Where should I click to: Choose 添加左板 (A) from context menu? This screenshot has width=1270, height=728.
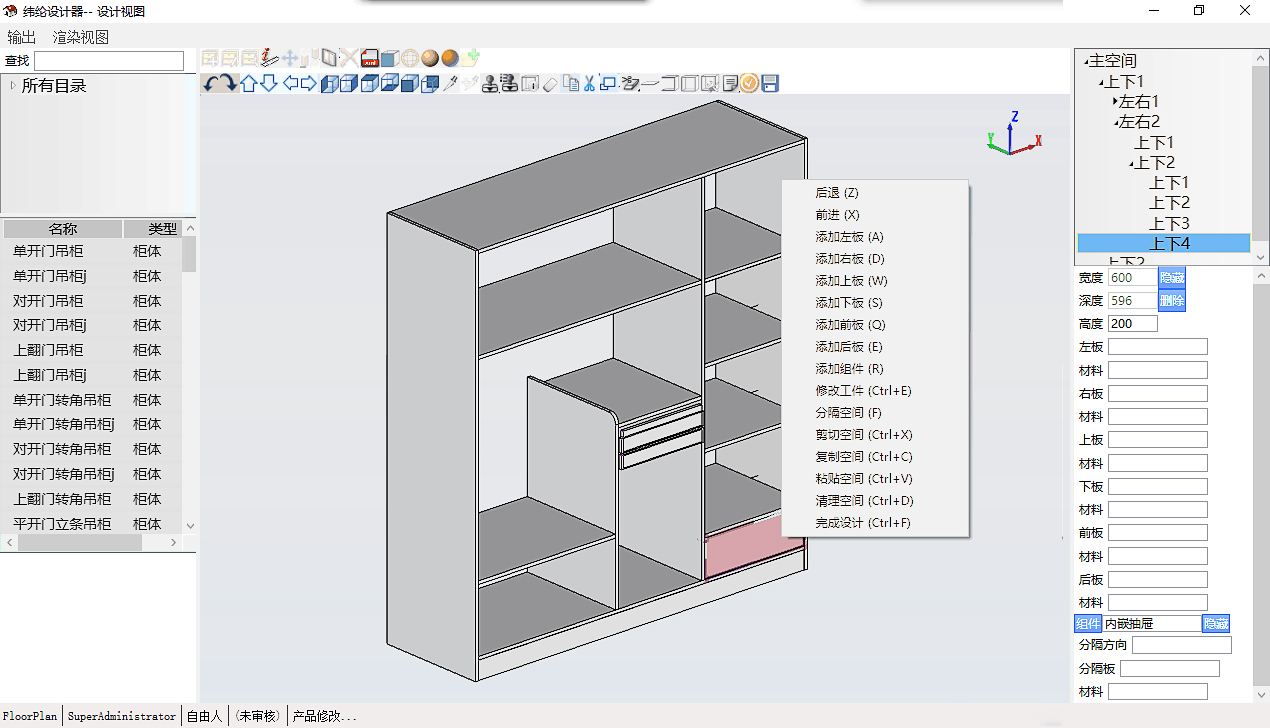click(850, 237)
